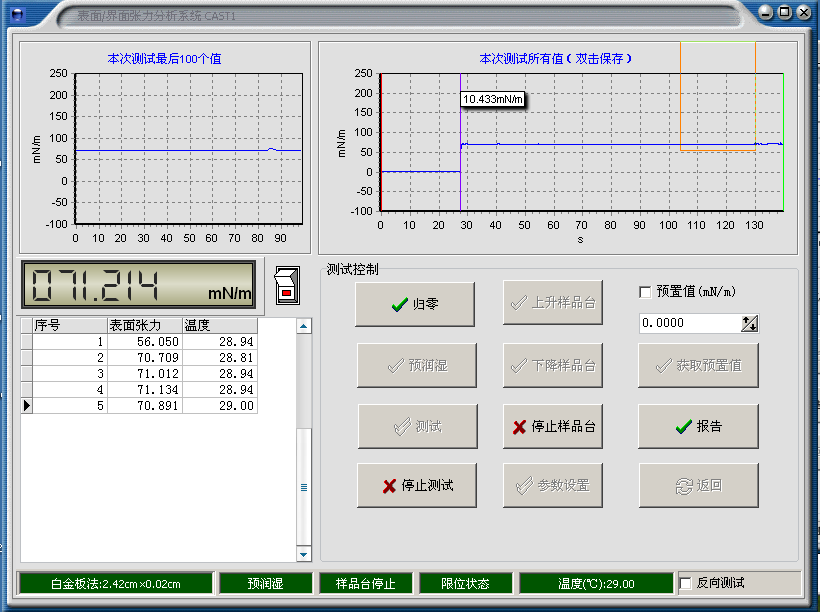
Task: Click the table scrollbar up arrow
Action: point(303,326)
